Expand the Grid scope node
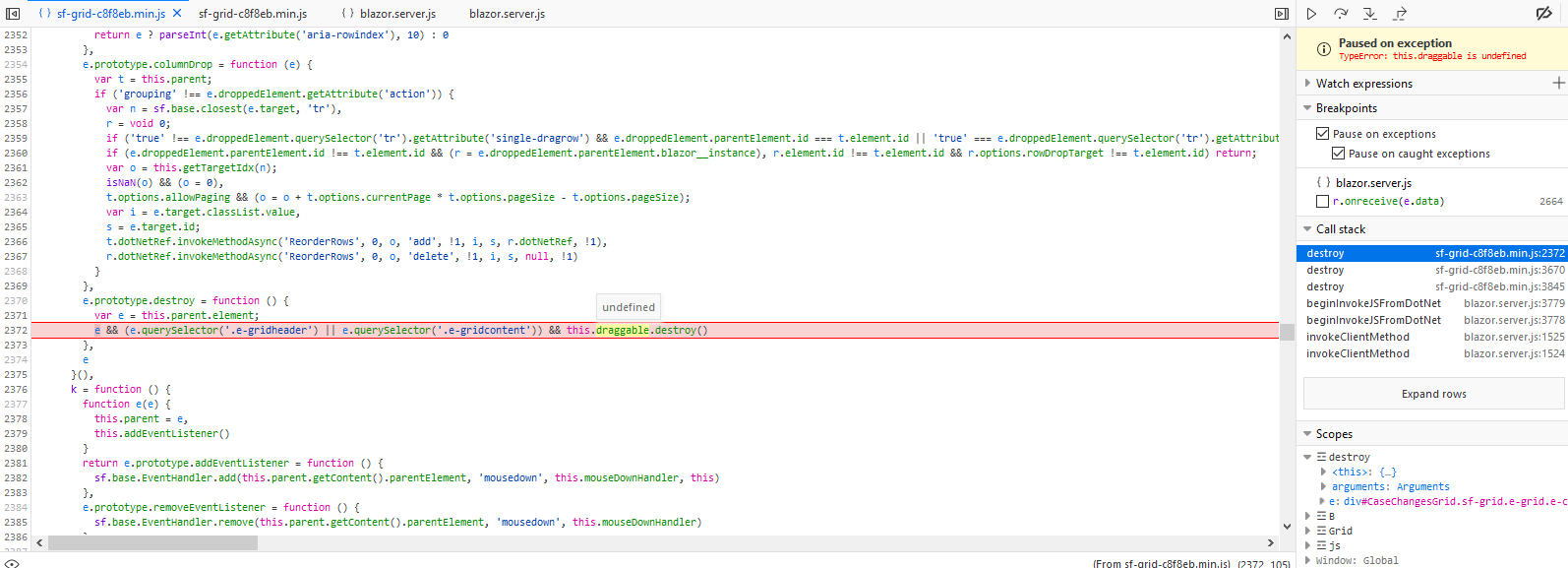Viewport: 1568px width, 568px height. point(1308,531)
